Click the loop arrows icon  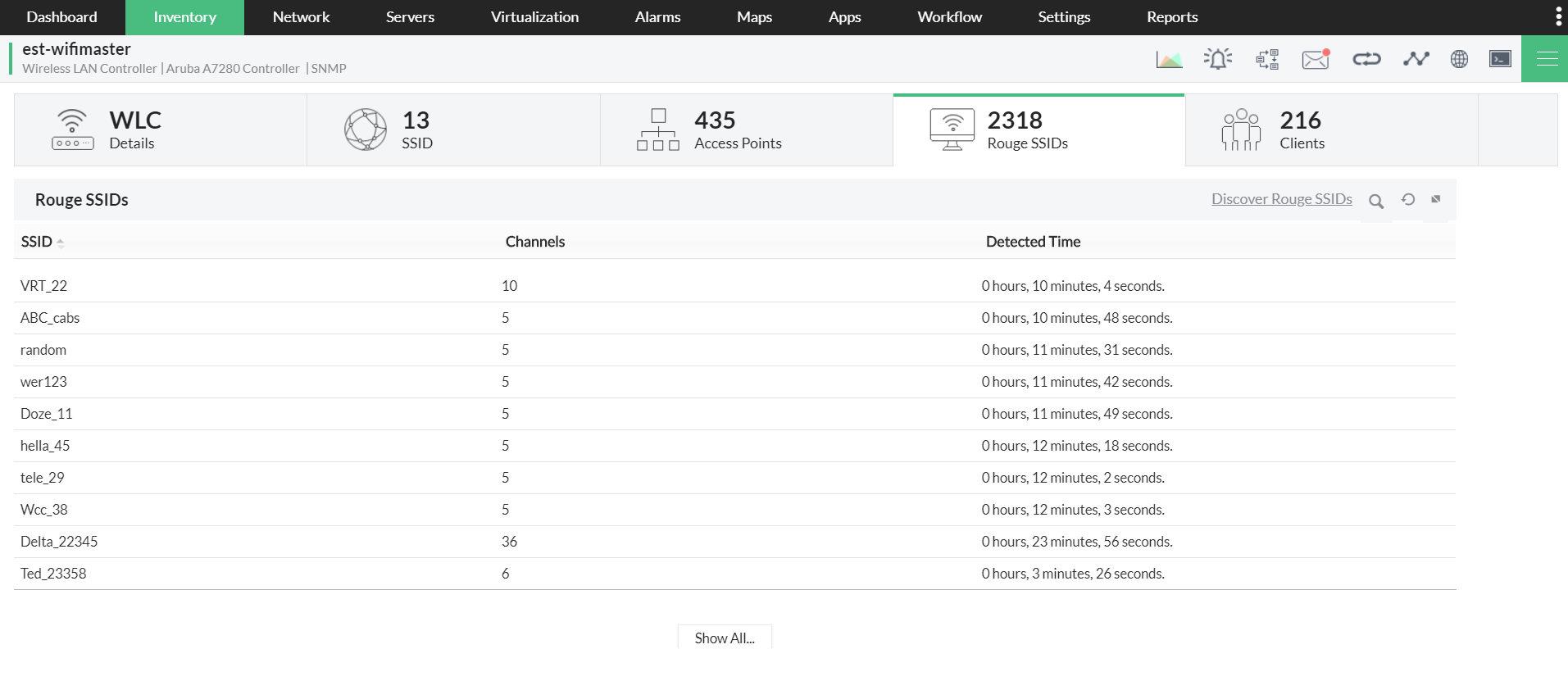[1366, 59]
